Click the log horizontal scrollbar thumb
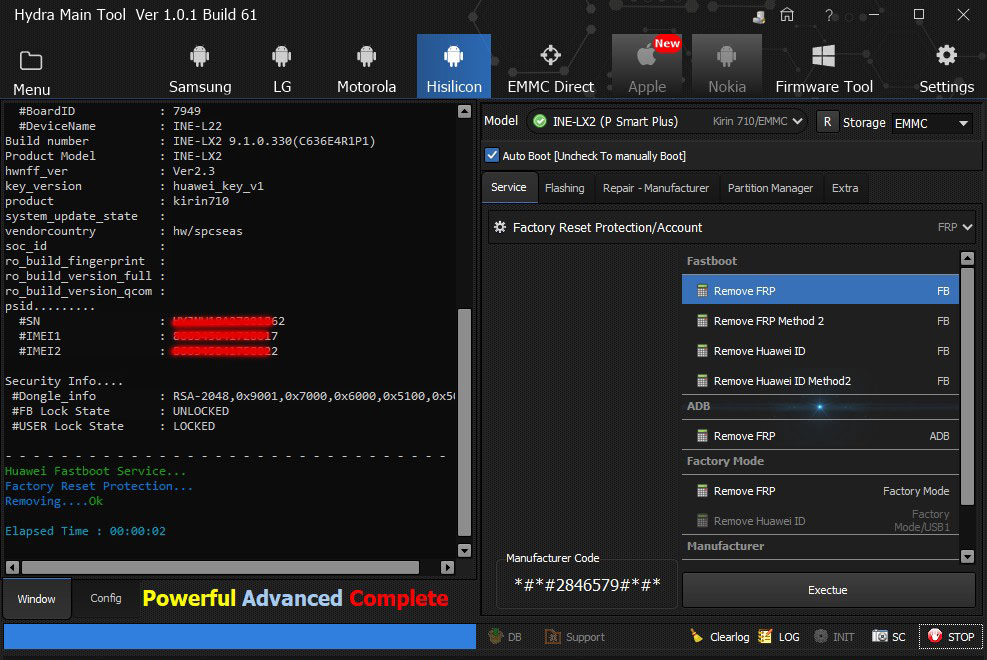This screenshot has height=660, width=987. click(220, 567)
